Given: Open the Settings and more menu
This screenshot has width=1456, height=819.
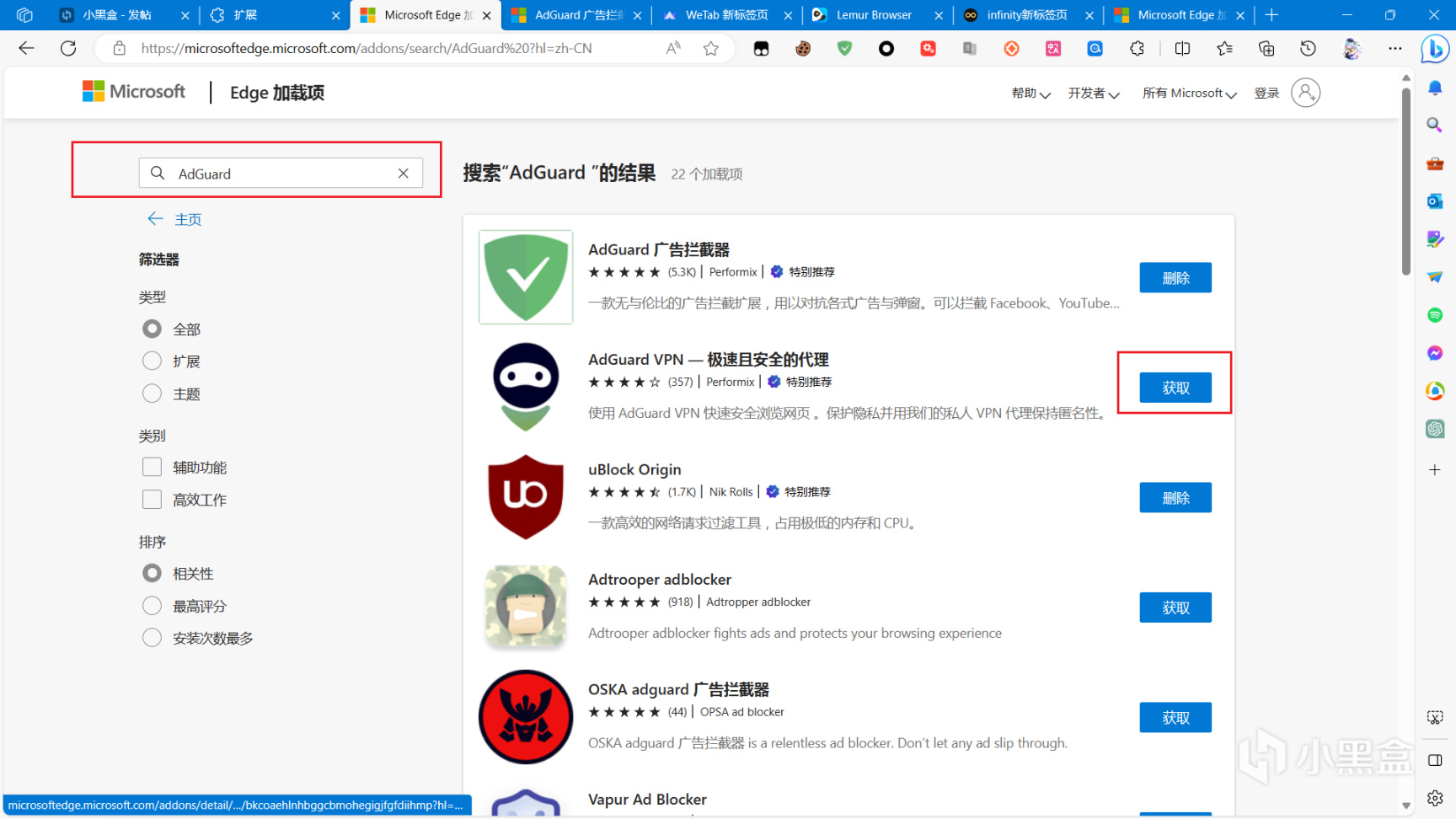Looking at the screenshot, I should tap(1395, 49).
